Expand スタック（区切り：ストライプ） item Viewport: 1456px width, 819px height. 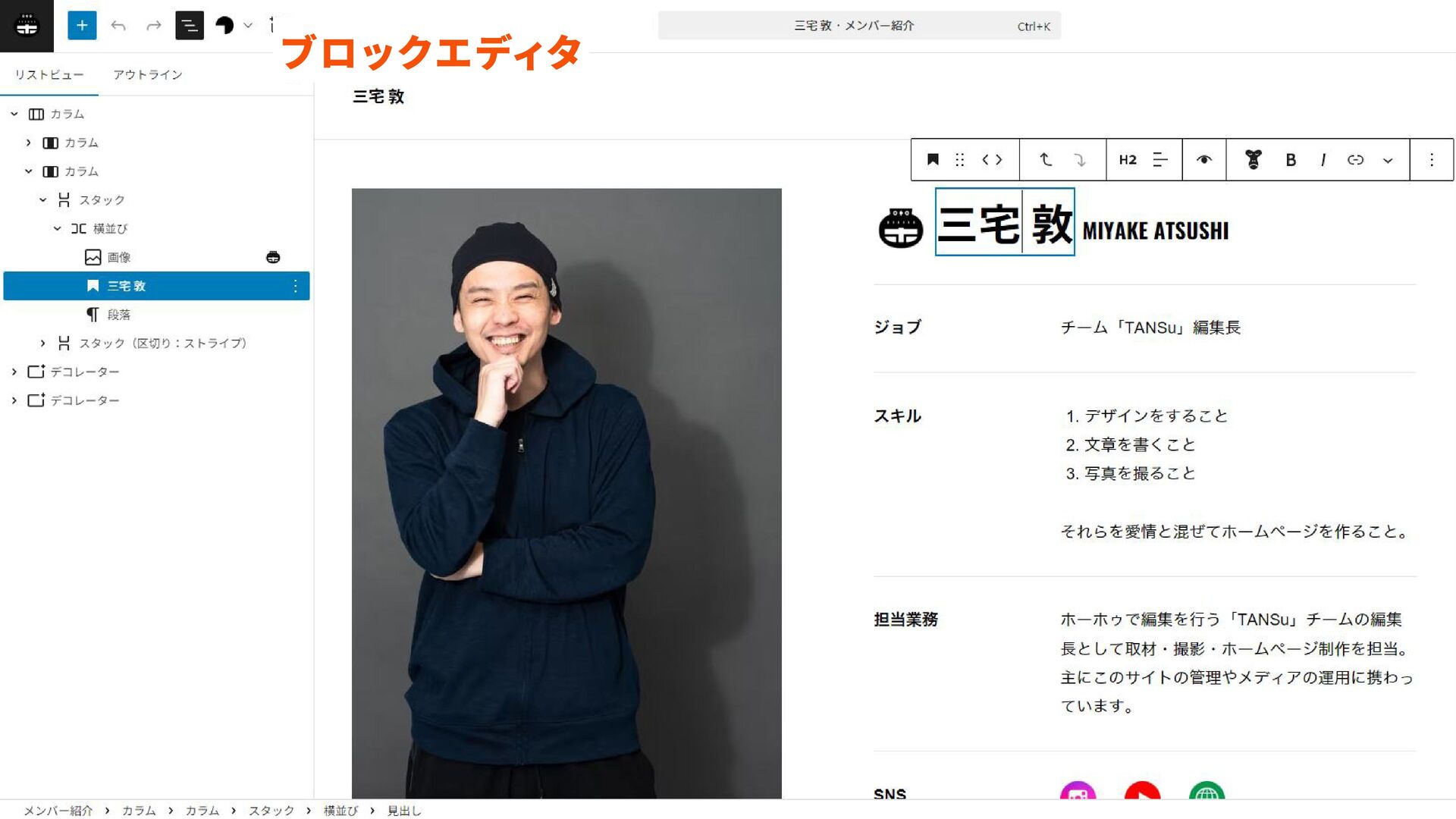tap(42, 344)
